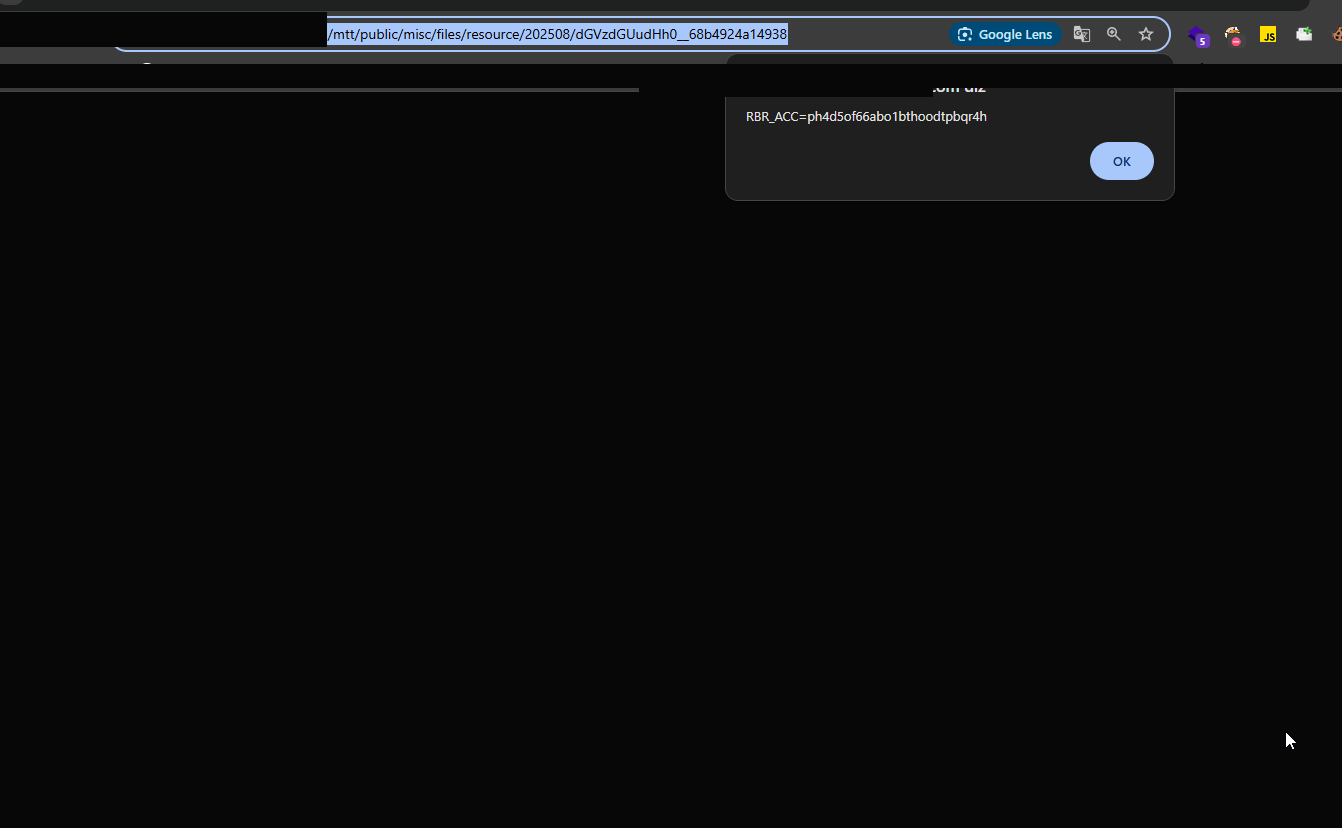Click the zoom magnifier icon in address bar
This screenshot has height=828, width=1342.
(x=1114, y=34)
